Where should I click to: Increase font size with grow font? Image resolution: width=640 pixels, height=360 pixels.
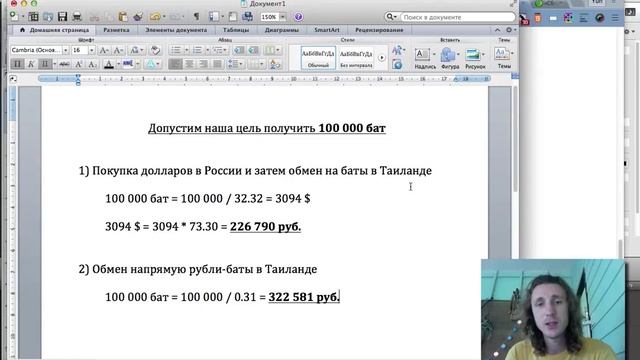104,50
